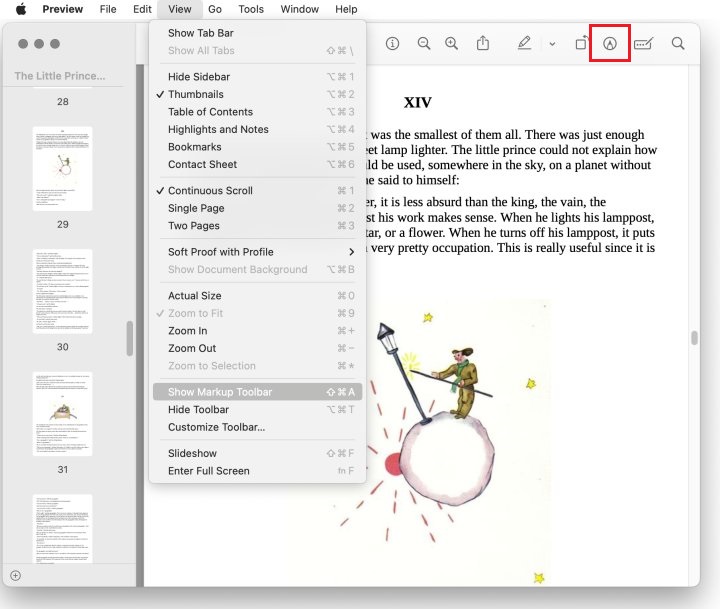Toggle the checked Thumbnails menu option
The width and height of the screenshot is (720, 609).
(x=196, y=94)
